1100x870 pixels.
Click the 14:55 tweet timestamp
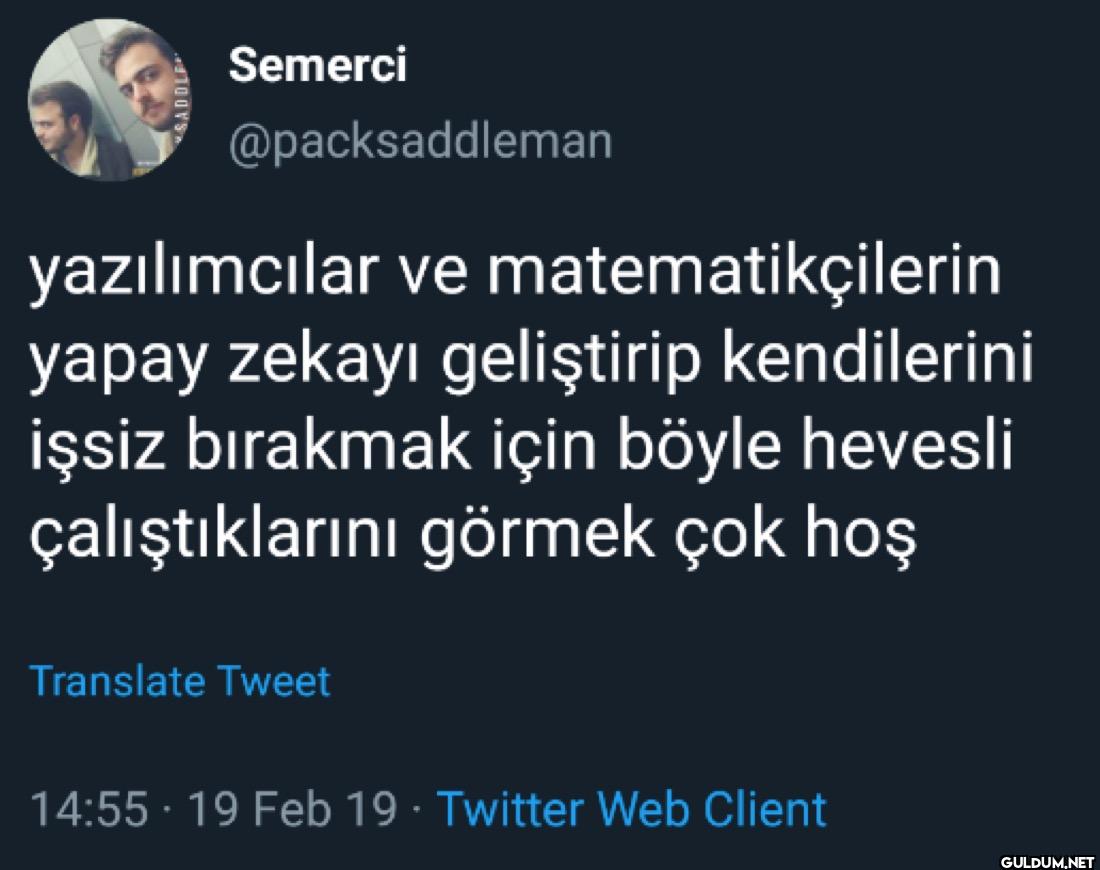(x=90, y=808)
